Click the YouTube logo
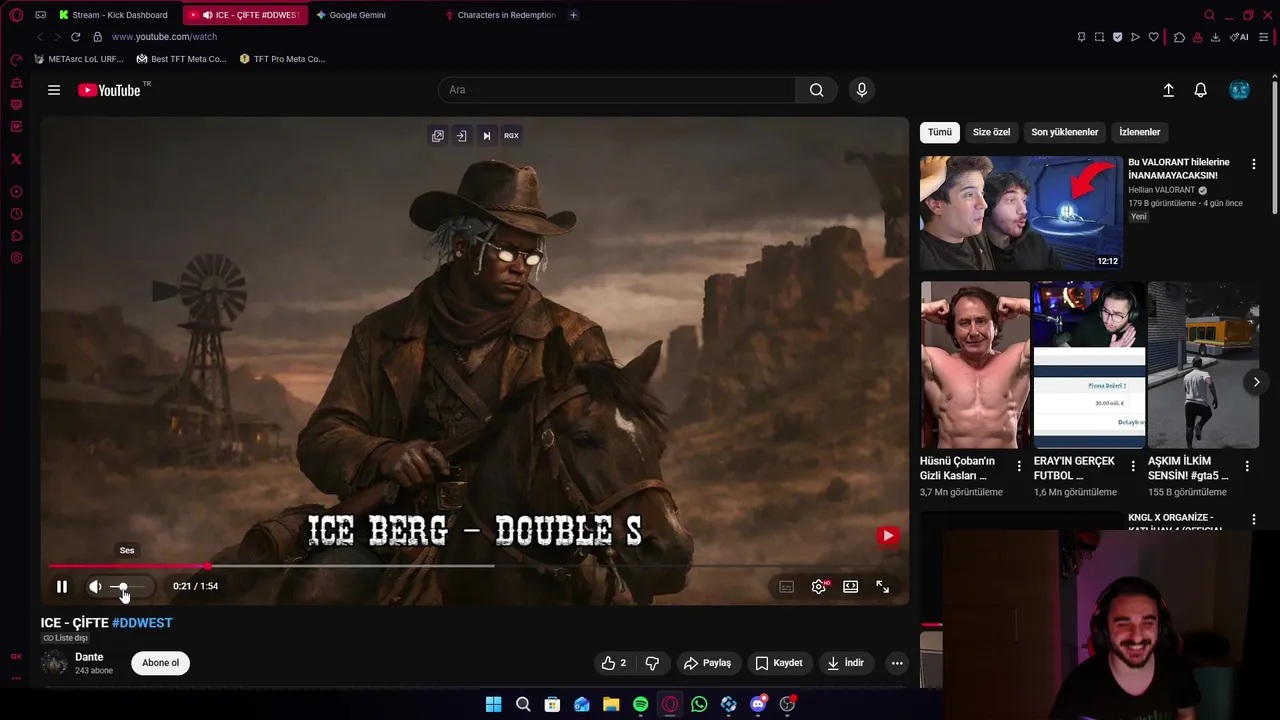The width and height of the screenshot is (1280, 720). [x=110, y=90]
